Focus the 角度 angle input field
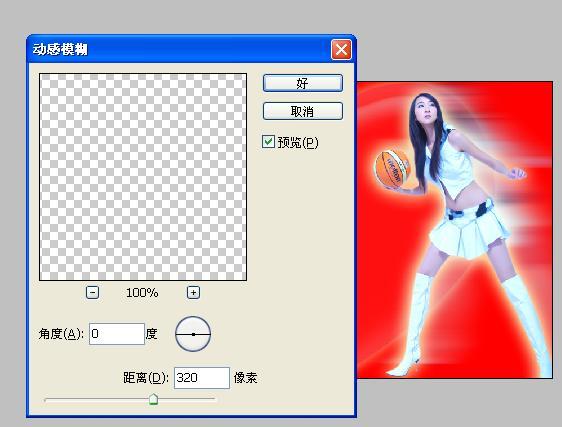Image resolution: width=562 pixels, height=427 pixels. point(117,334)
